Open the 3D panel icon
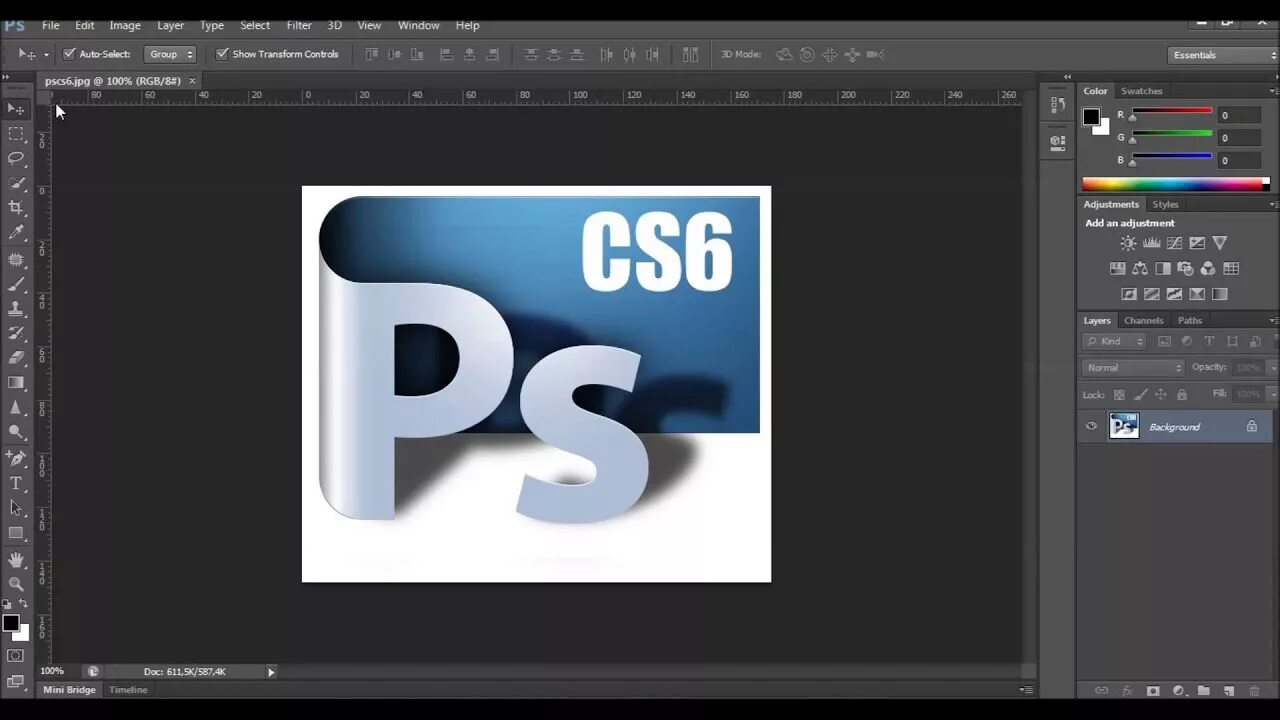The image size is (1280, 720). (1058, 143)
